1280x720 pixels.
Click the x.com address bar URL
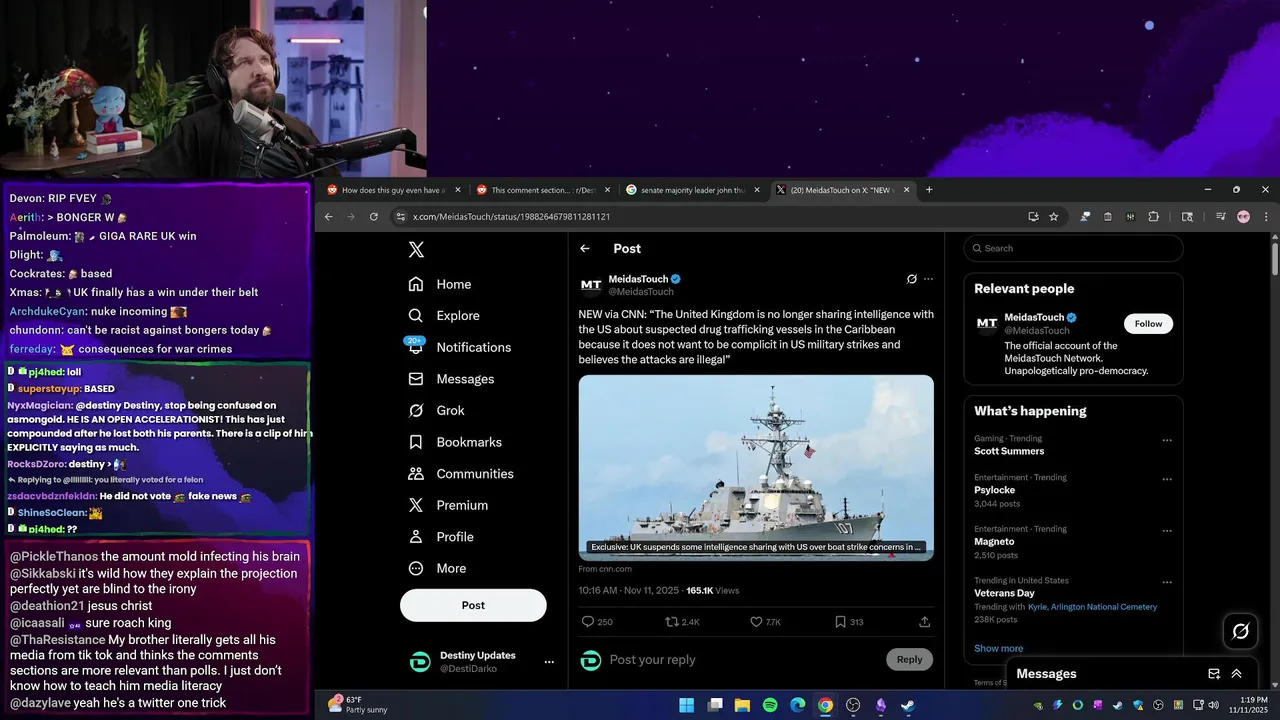pyautogui.click(x=511, y=216)
